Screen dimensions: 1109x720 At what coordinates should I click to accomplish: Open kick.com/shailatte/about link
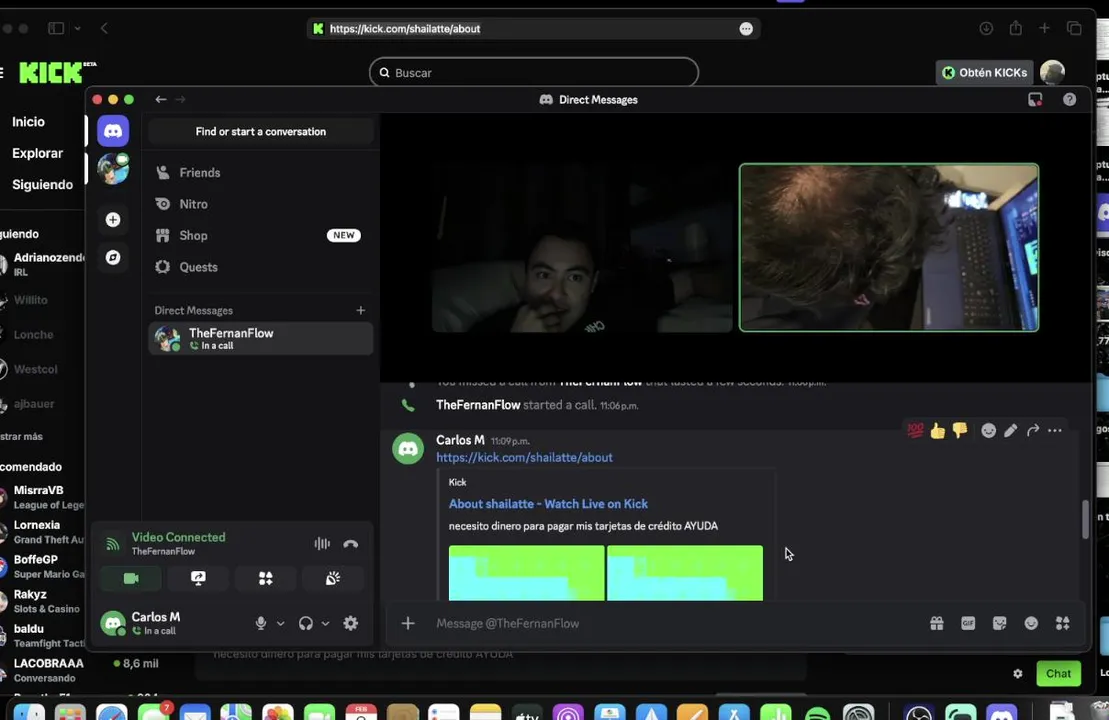point(524,458)
